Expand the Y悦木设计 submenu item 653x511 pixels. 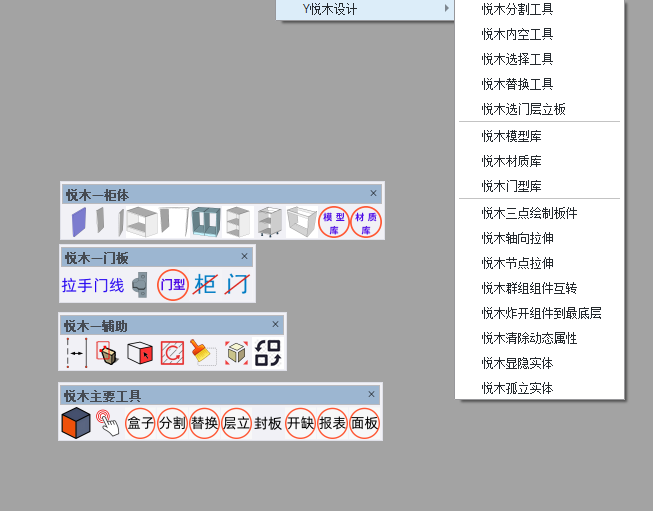tap(364, 9)
